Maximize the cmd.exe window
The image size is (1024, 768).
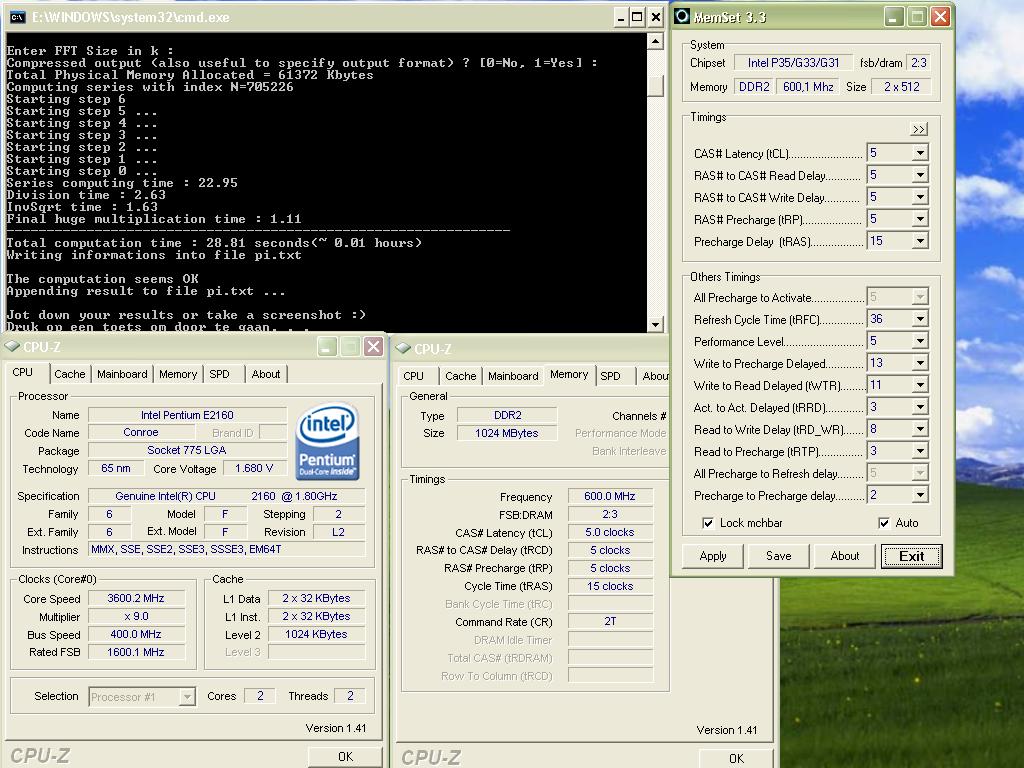pos(637,17)
